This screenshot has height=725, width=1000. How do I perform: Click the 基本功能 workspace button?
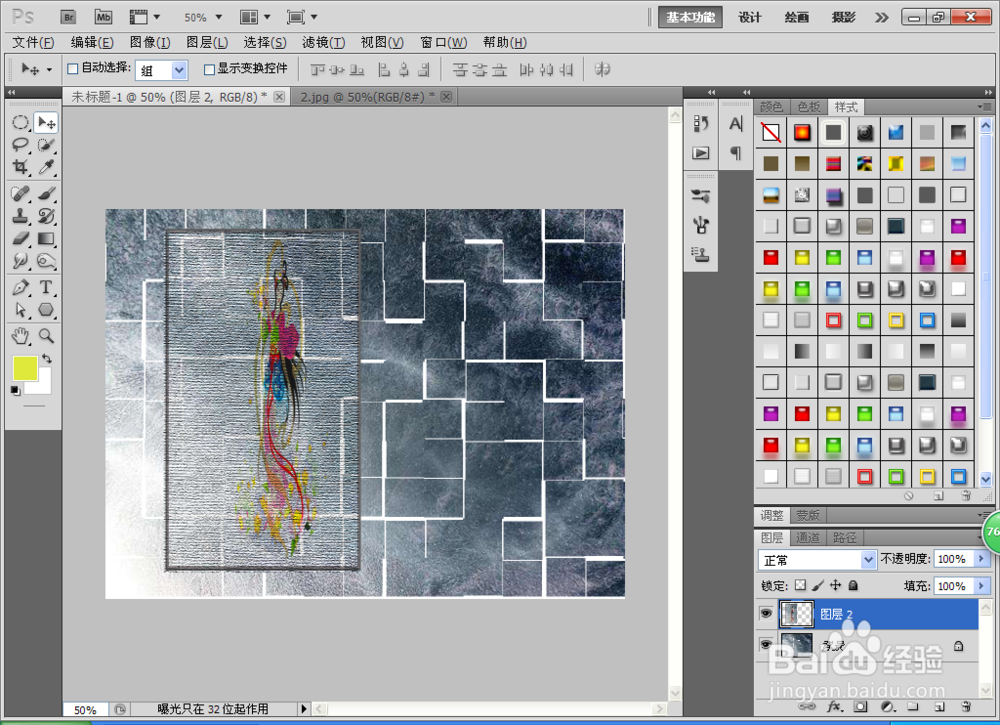690,17
